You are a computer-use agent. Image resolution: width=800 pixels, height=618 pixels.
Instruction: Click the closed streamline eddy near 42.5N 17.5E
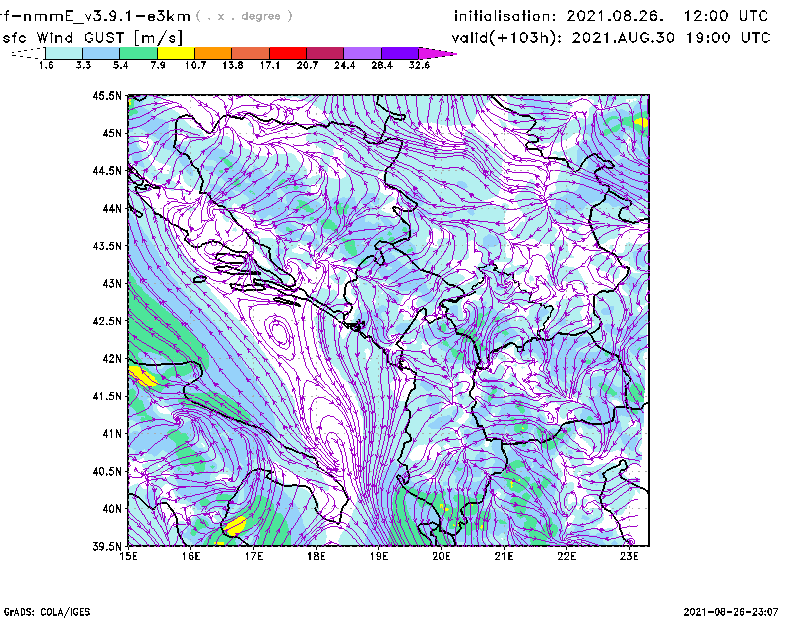278,332
